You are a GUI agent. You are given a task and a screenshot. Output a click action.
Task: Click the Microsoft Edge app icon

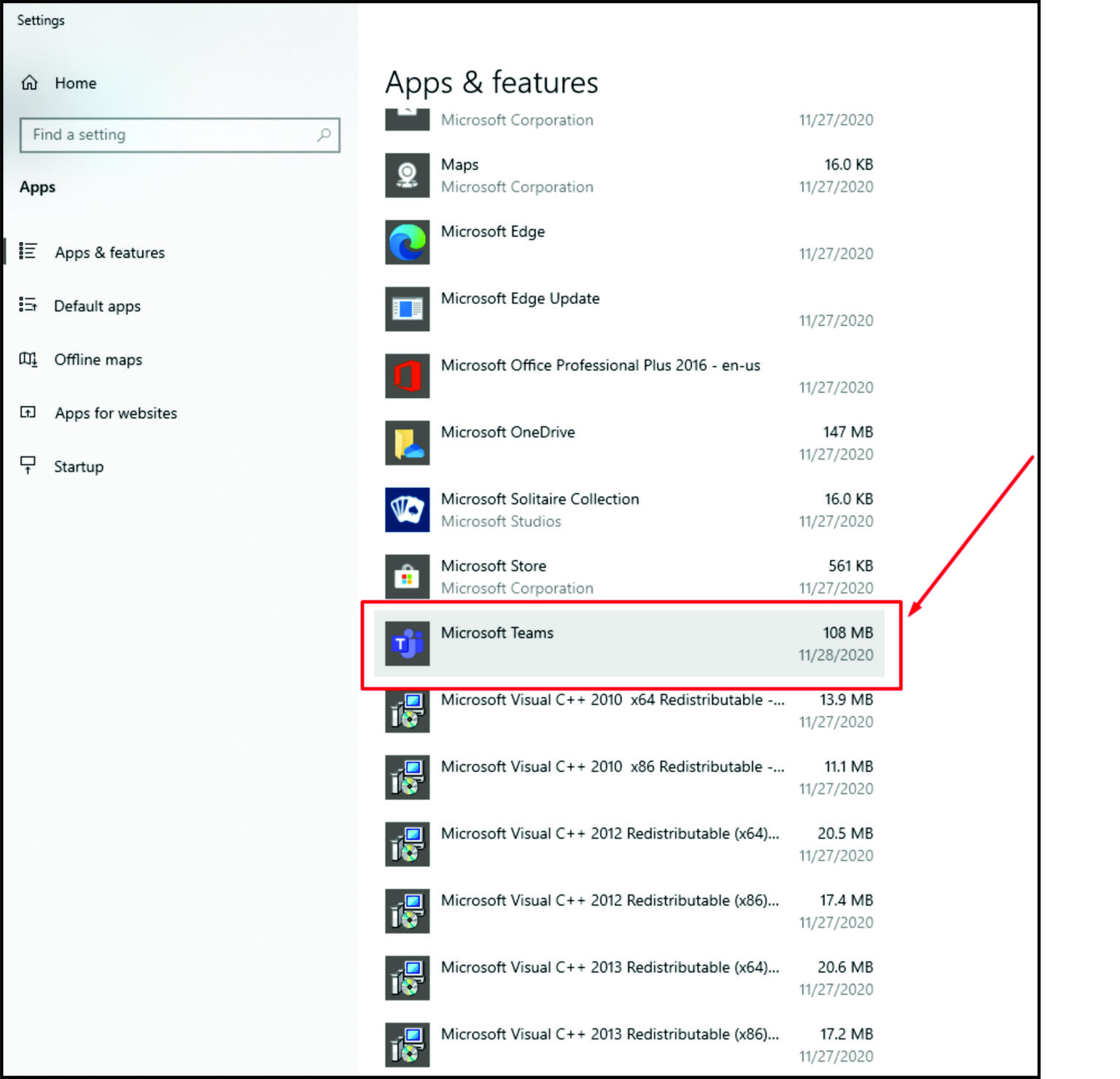pyautogui.click(x=407, y=242)
